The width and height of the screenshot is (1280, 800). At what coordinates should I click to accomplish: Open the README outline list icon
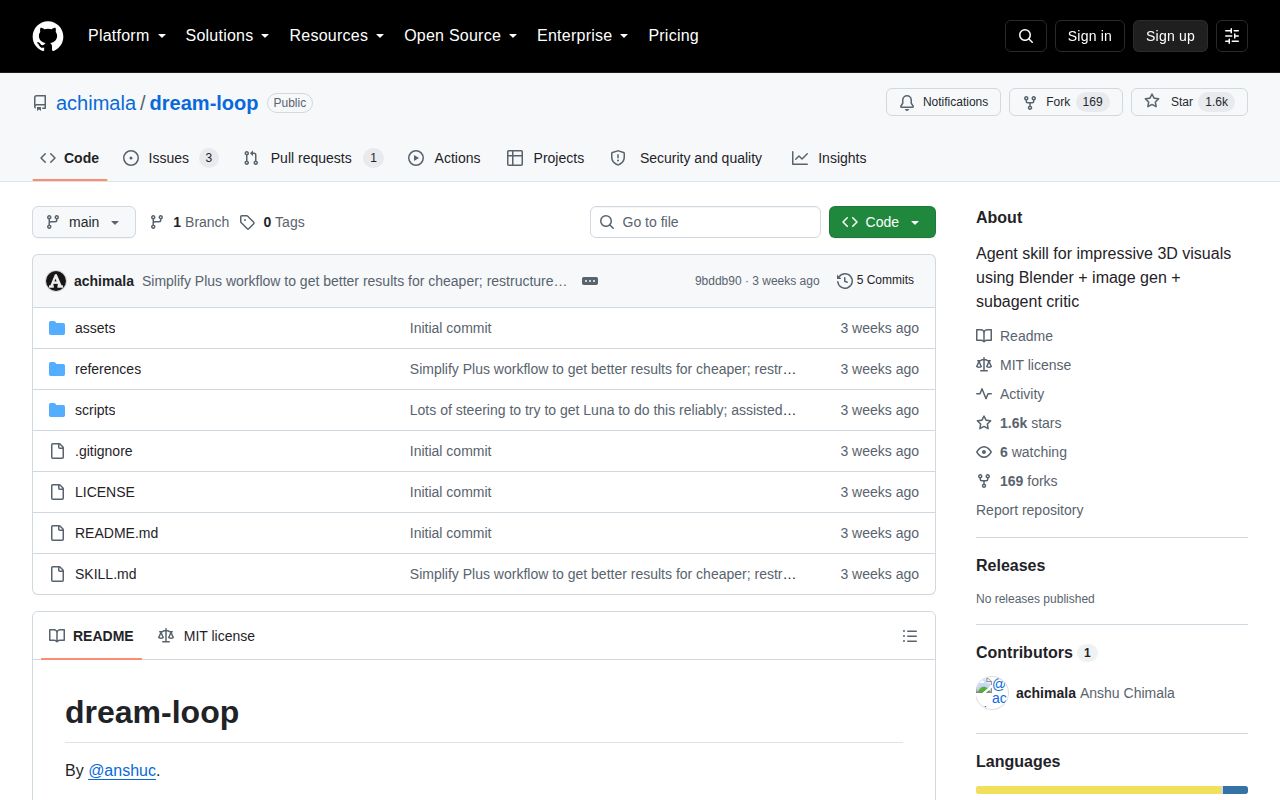tap(910, 636)
